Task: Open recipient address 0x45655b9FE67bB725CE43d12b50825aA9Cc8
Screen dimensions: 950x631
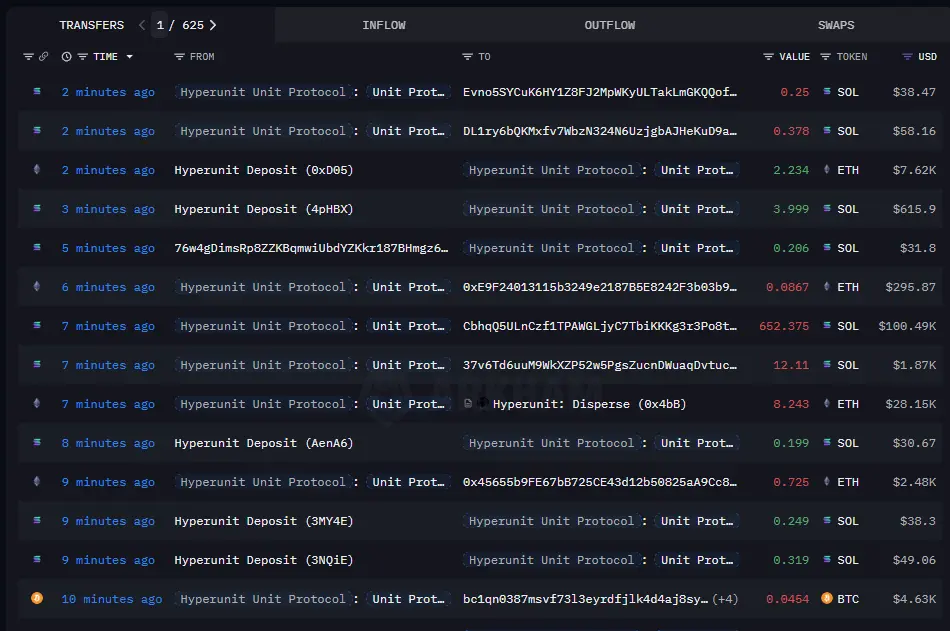Action: click(600, 482)
